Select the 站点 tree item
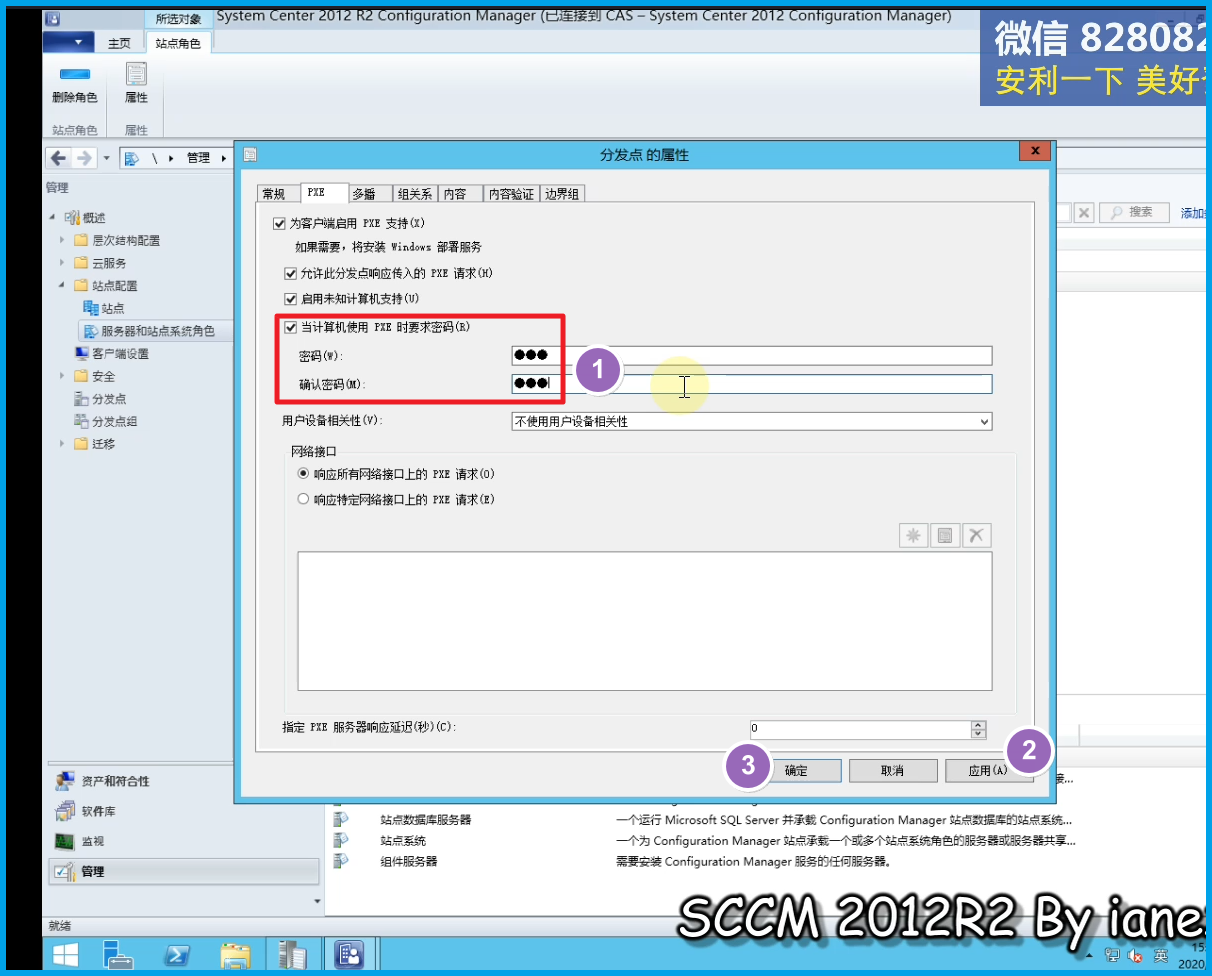 104,308
